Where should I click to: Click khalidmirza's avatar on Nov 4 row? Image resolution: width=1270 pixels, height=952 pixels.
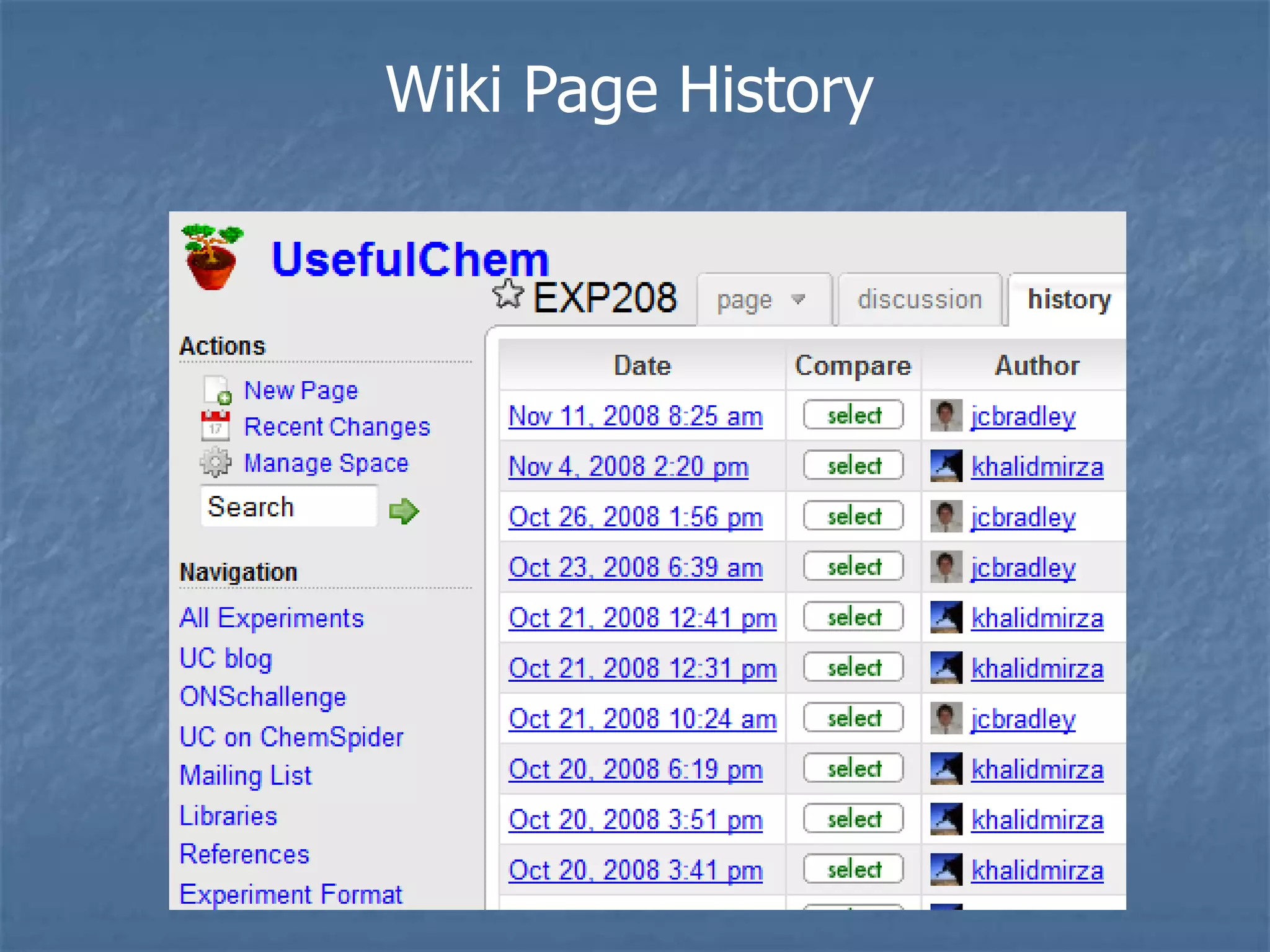tap(946, 466)
